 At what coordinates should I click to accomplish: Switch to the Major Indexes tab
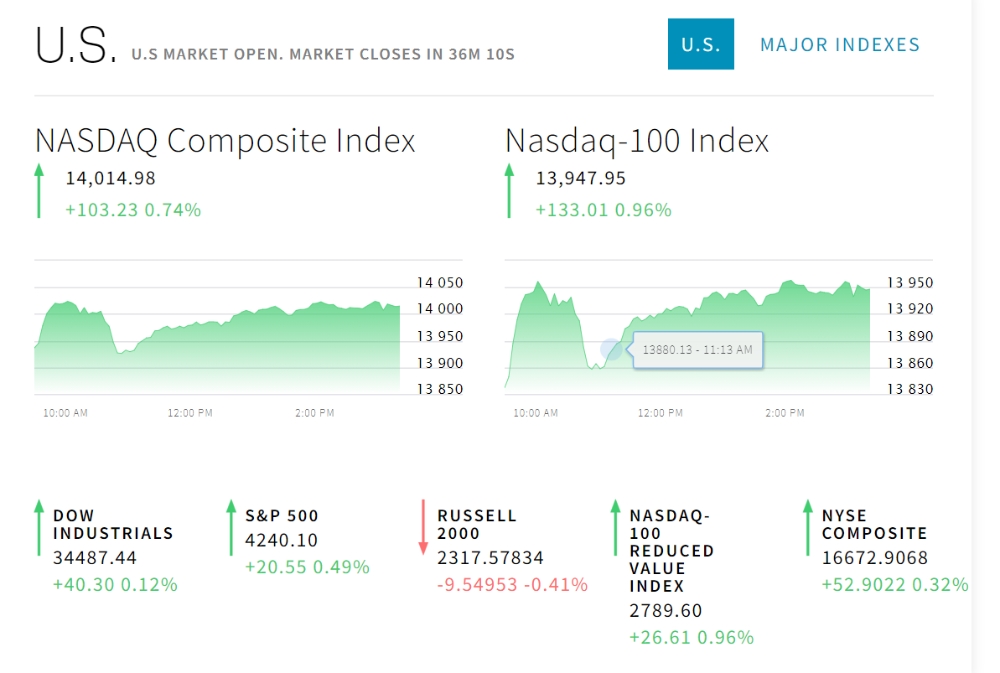(840, 44)
